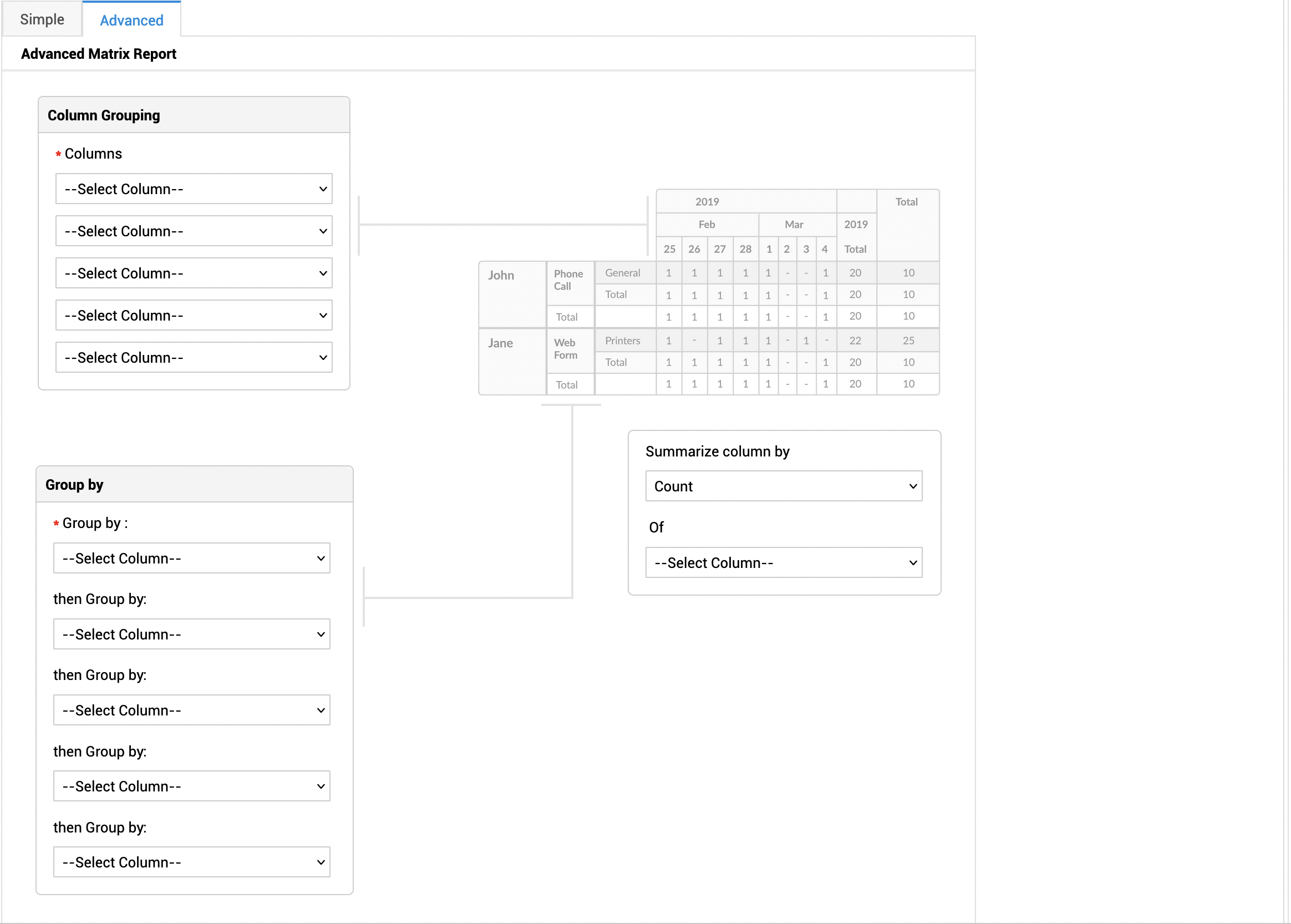Viewport: 1291px width, 924px height.
Task: Open the 'Of' column select dropdown
Action: [783, 563]
